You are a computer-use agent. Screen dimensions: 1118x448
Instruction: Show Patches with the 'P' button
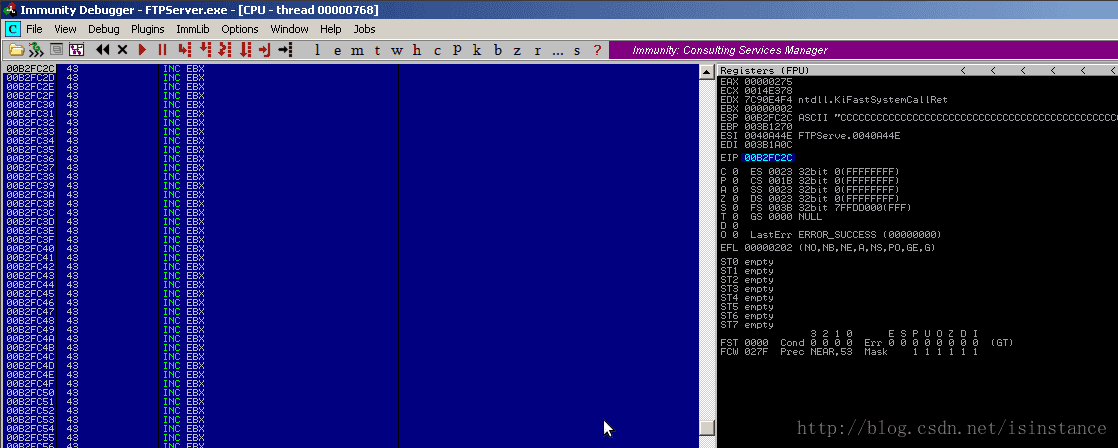click(x=457, y=50)
